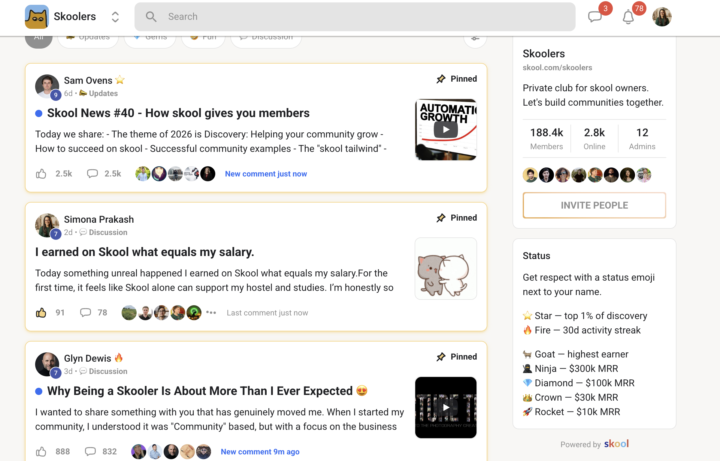720x461 pixels.
Task: Click the 12 Admins stat
Action: pos(642,139)
